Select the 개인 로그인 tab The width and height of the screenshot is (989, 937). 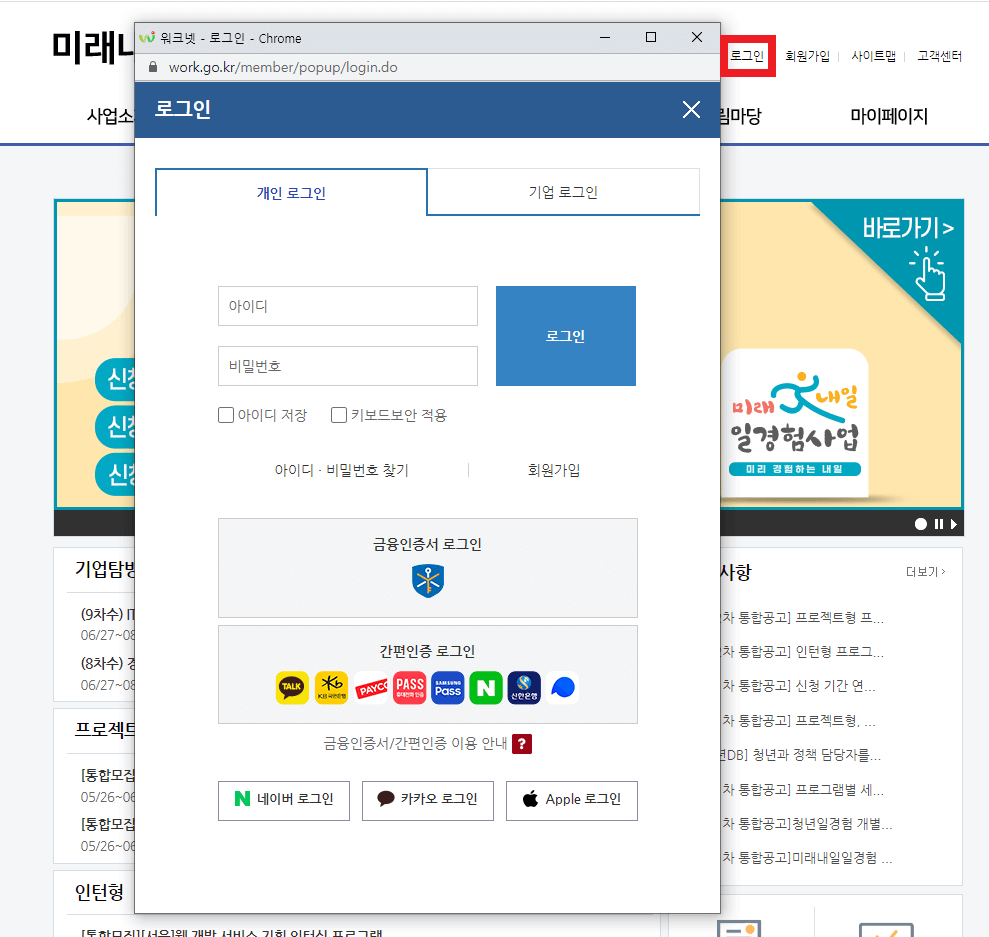click(290, 192)
